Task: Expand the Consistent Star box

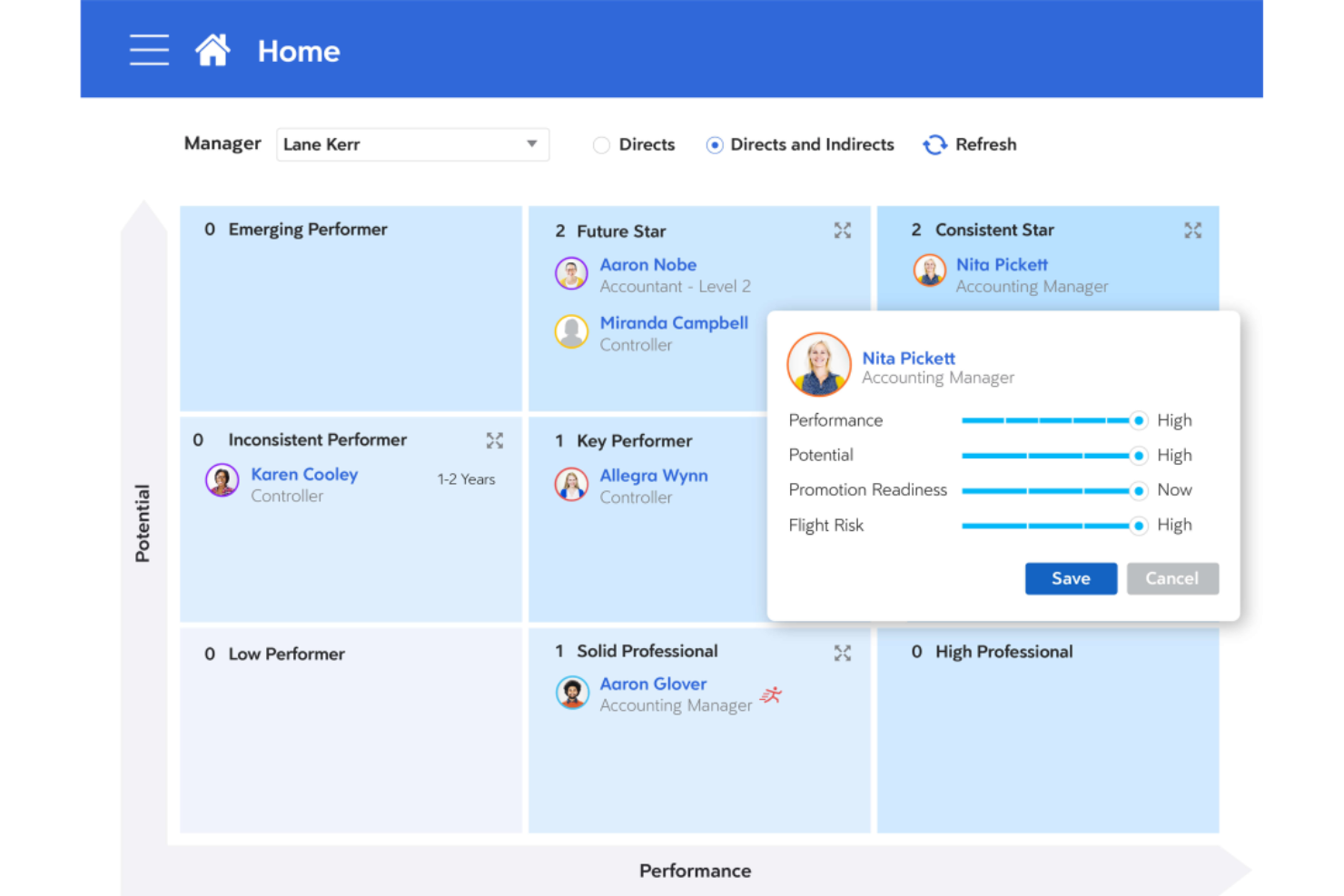Action: (x=1192, y=231)
